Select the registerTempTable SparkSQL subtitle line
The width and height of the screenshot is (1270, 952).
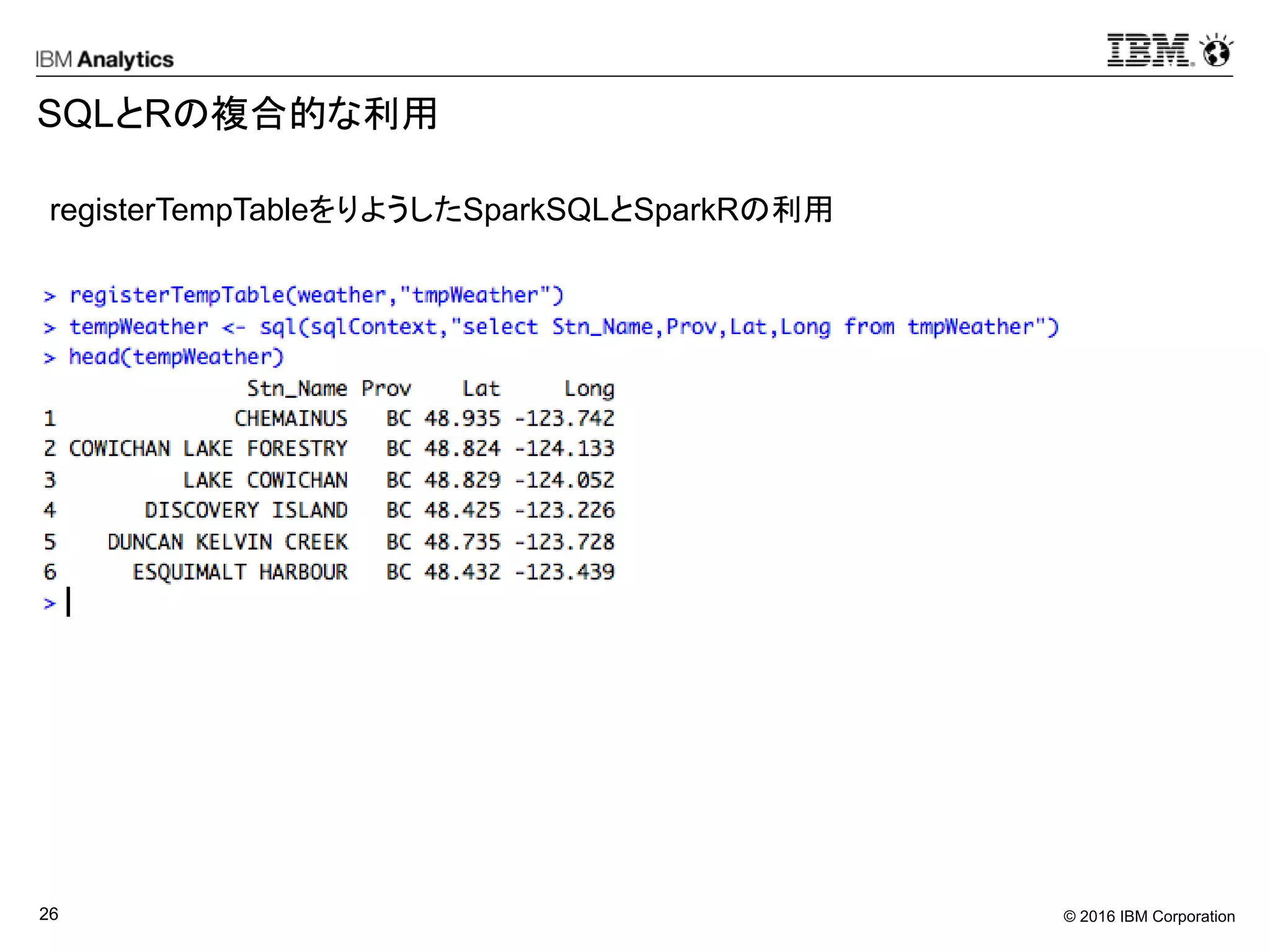pyautogui.click(x=441, y=209)
